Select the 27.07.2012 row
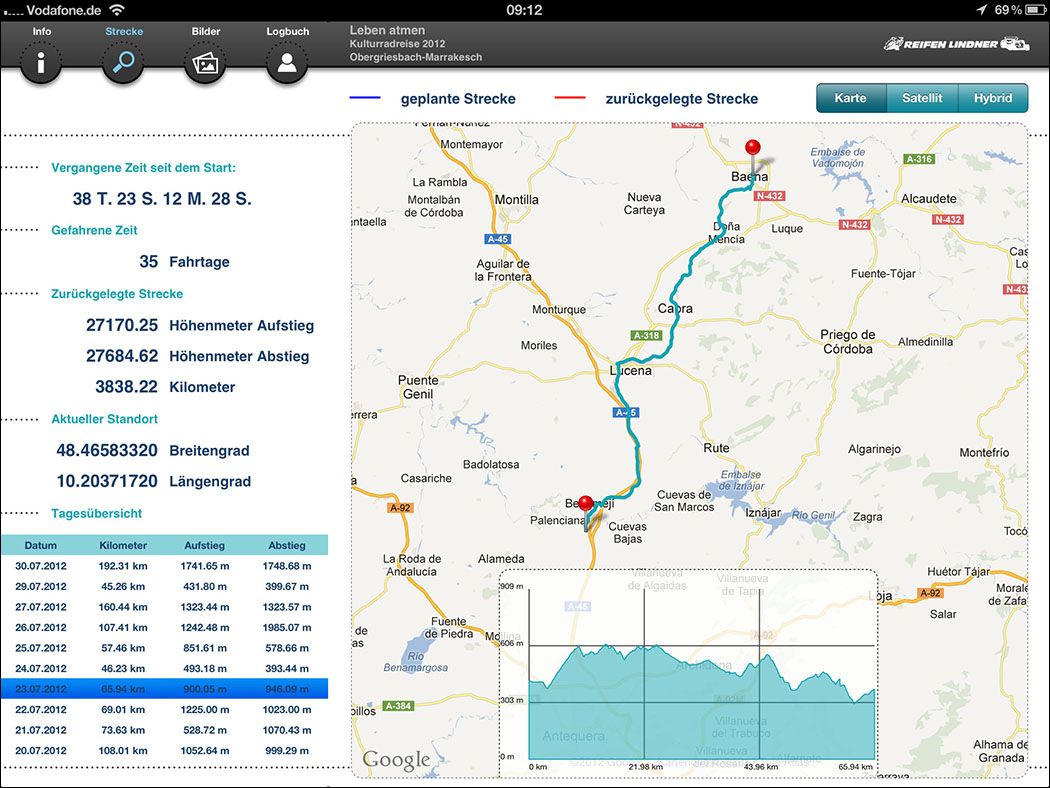Viewport: 1050px width, 788px height. (164, 607)
